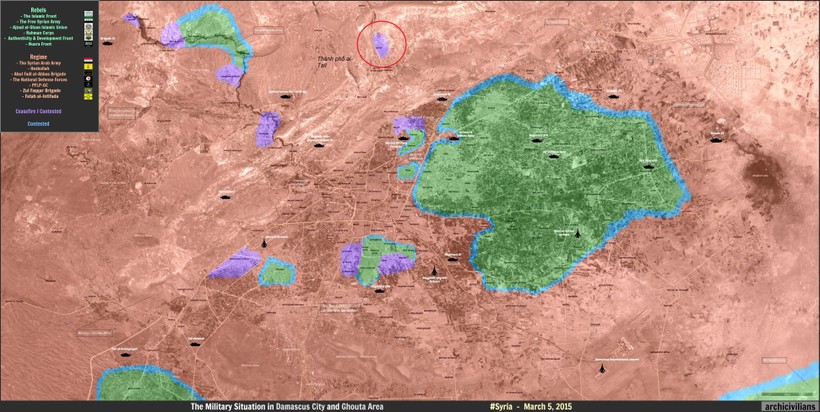Select The Free Syrian Army legend entry
This screenshot has height=412, width=820.
click(38, 21)
